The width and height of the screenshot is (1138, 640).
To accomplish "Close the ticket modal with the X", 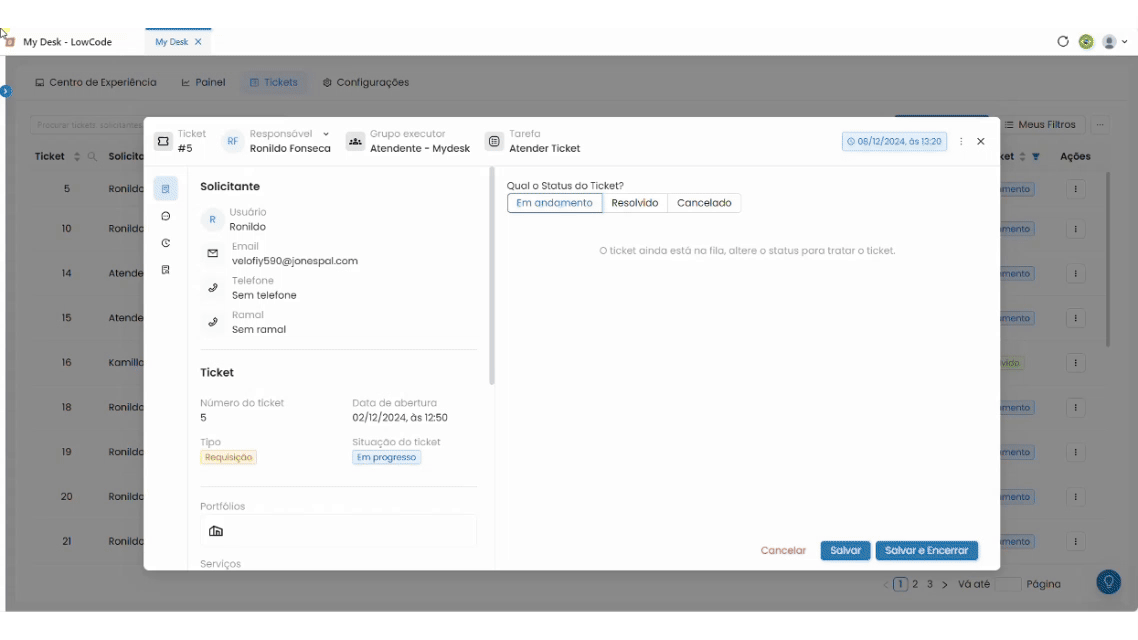I will click(x=981, y=141).
